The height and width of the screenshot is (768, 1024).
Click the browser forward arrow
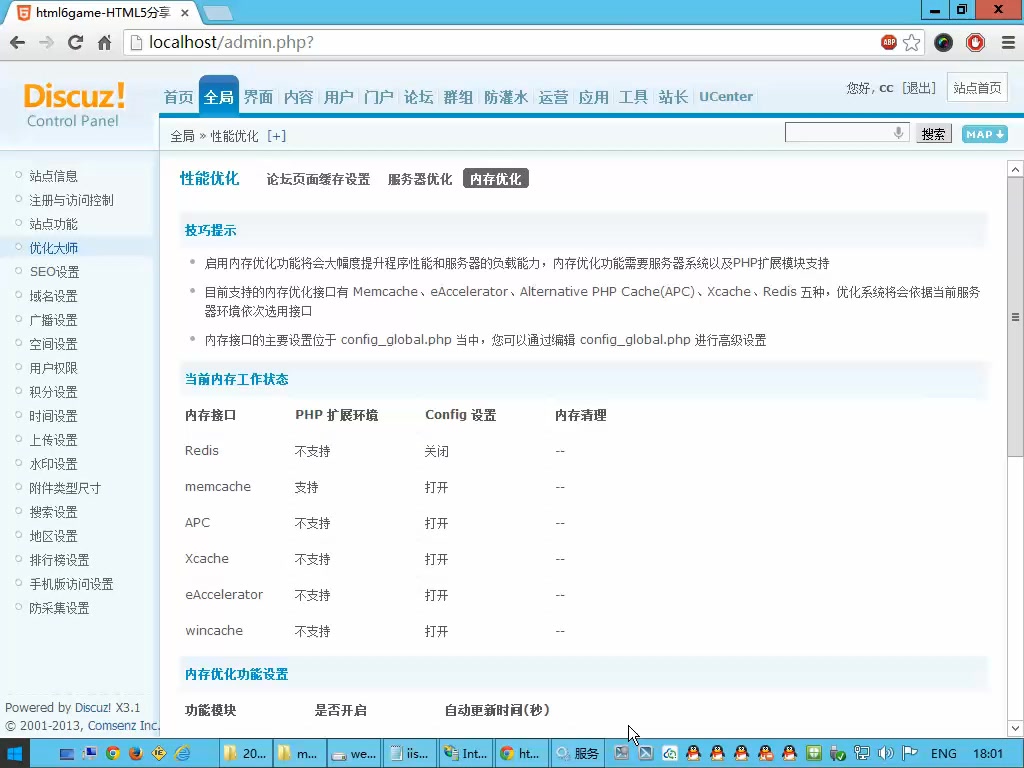point(46,42)
